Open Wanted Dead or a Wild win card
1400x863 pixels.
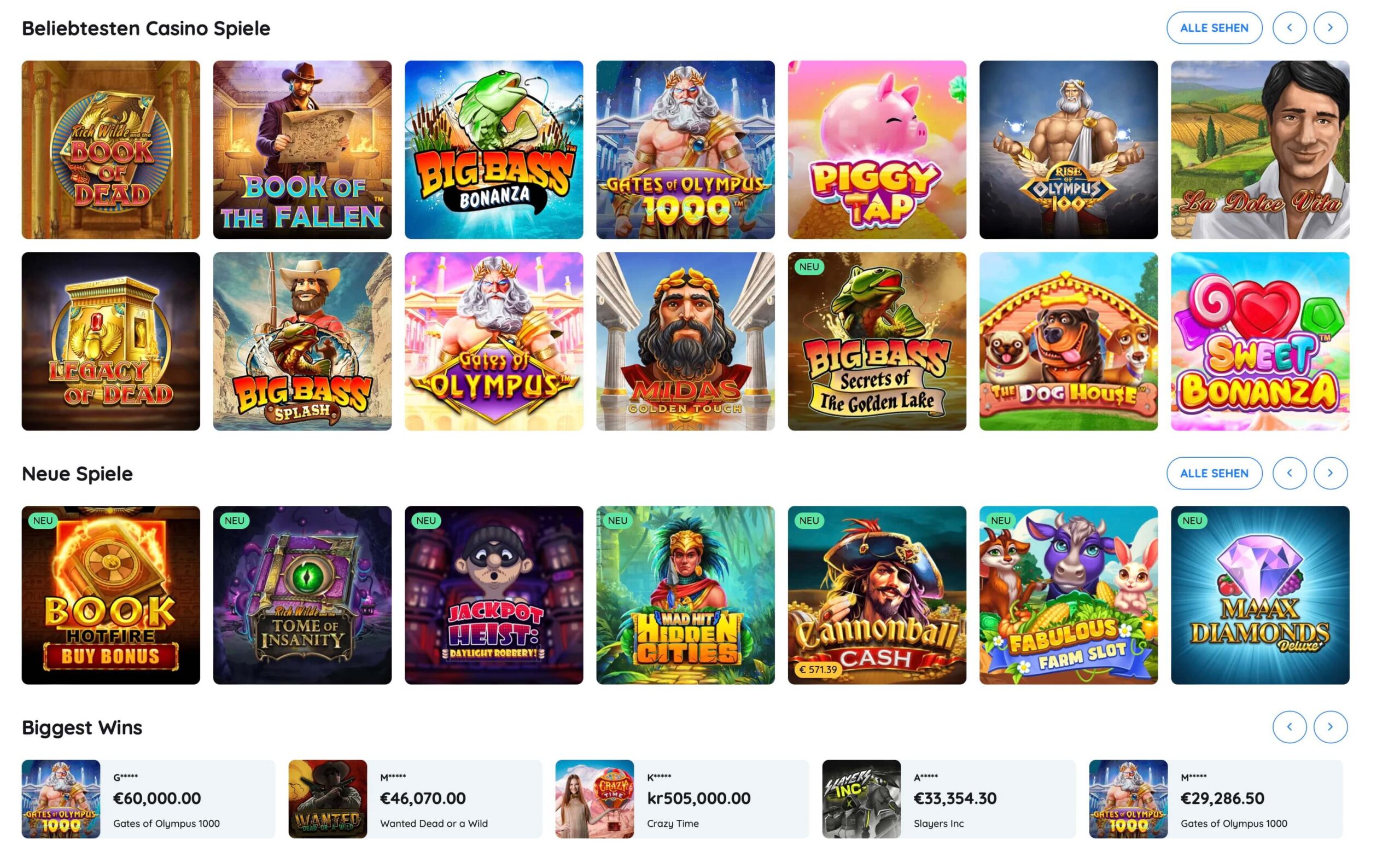click(x=415, y=798)
